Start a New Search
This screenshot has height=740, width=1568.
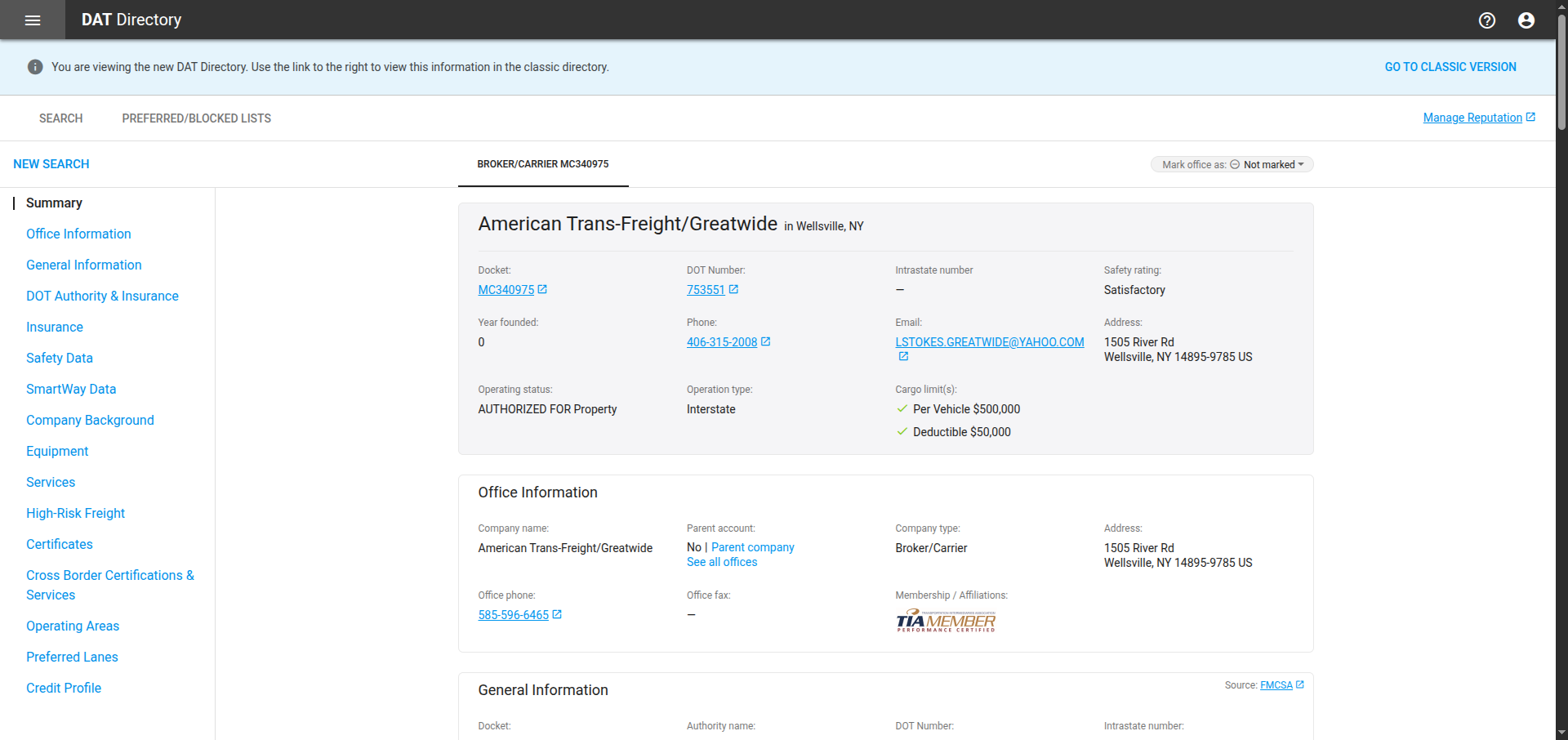(x=51, y=164)
